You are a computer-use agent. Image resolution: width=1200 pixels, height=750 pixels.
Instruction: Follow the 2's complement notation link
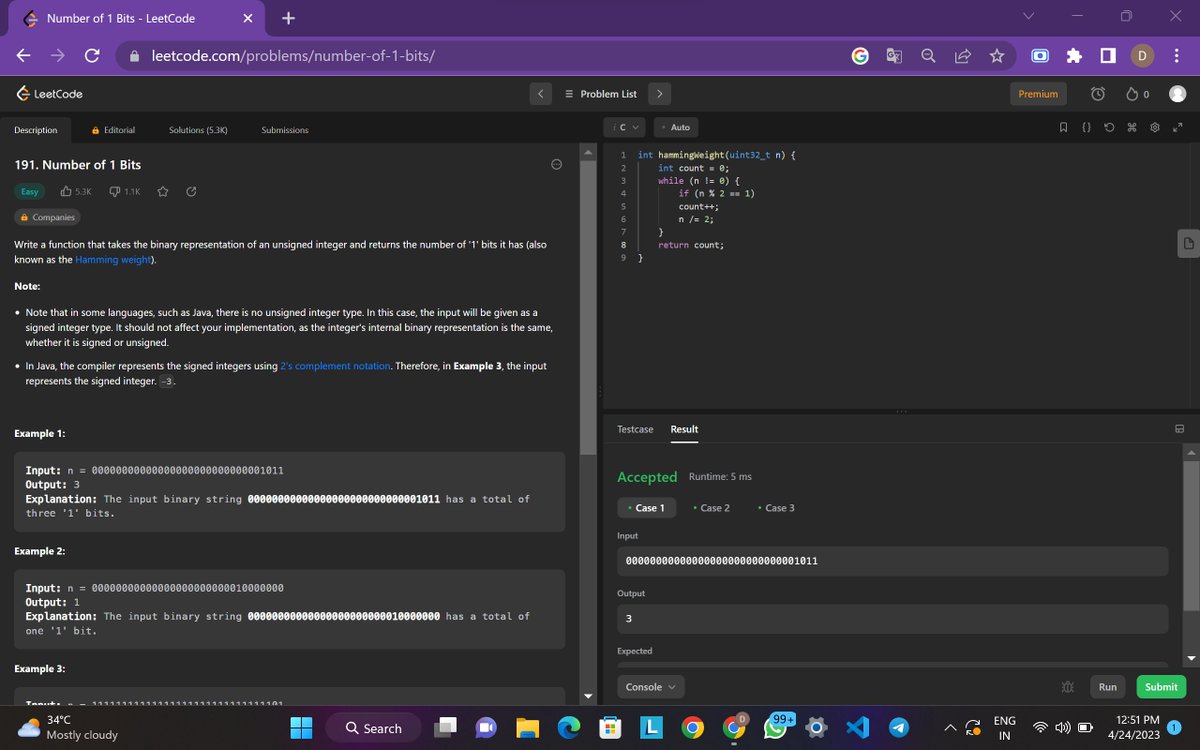(335, 366)
